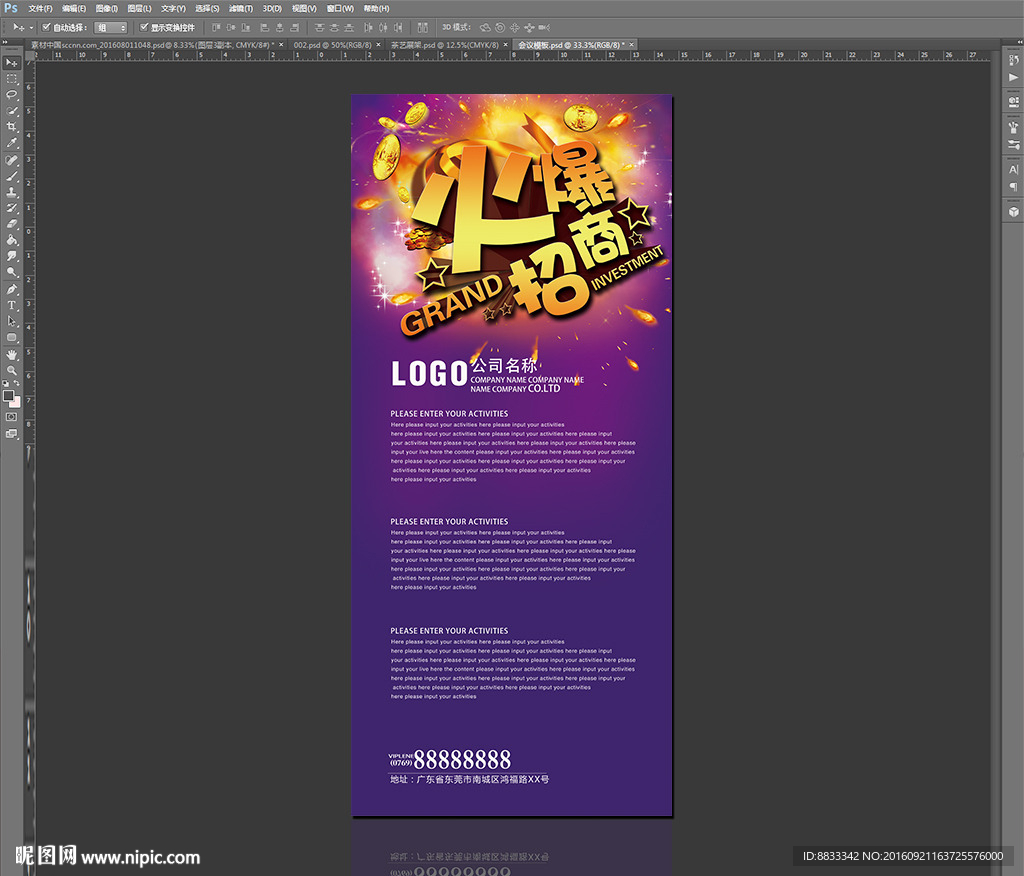Select the Zoom tool

(x=12, y=370)
